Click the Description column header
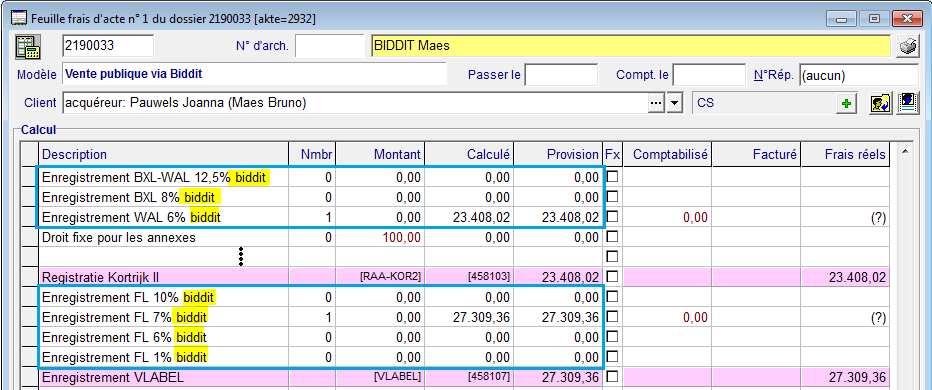Viewport: 932px width, 390px height. coord(163,155)
